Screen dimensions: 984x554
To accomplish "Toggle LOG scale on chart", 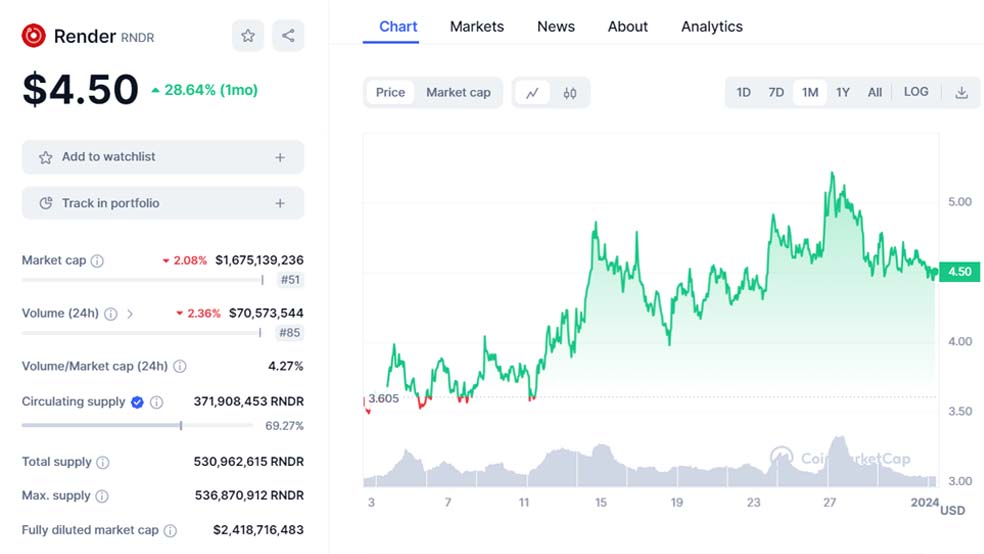I will 916,92.
